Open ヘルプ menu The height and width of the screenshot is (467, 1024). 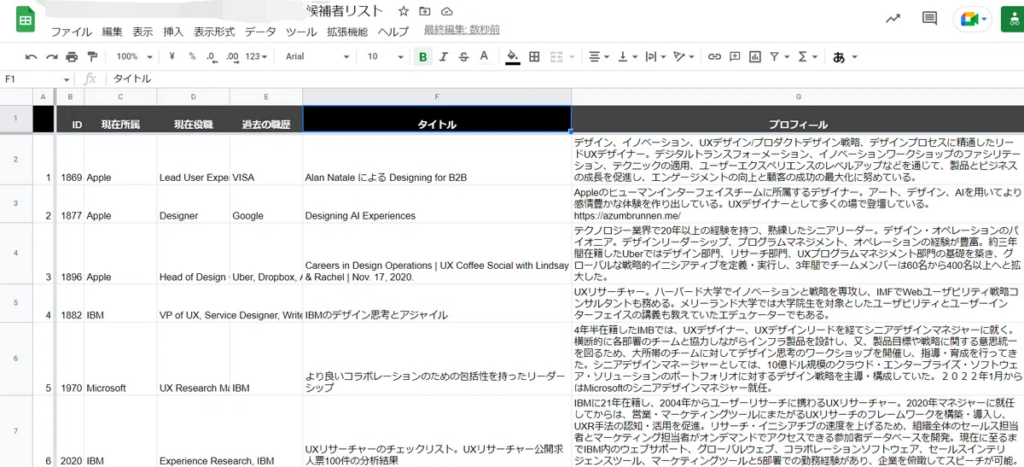[x=393, y=31]
